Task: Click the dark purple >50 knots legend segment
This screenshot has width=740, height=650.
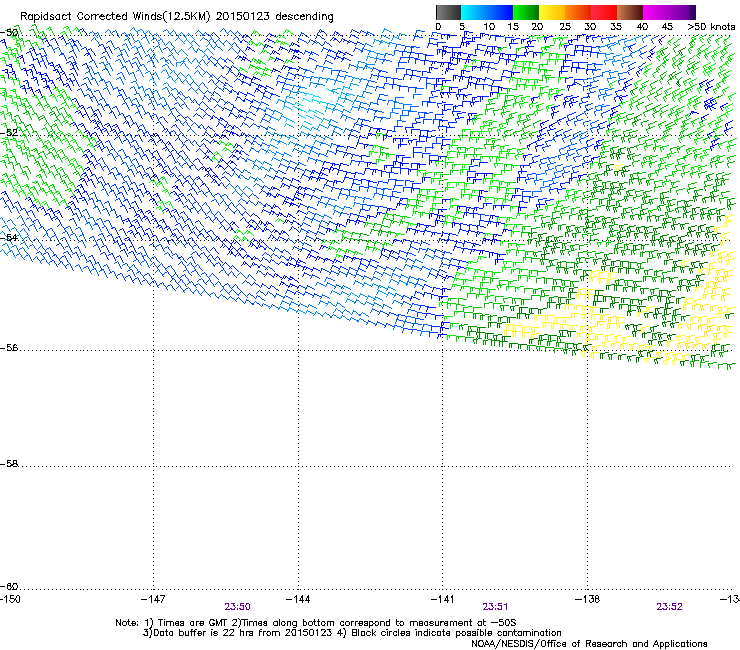Action: click(x=693, y=12)
